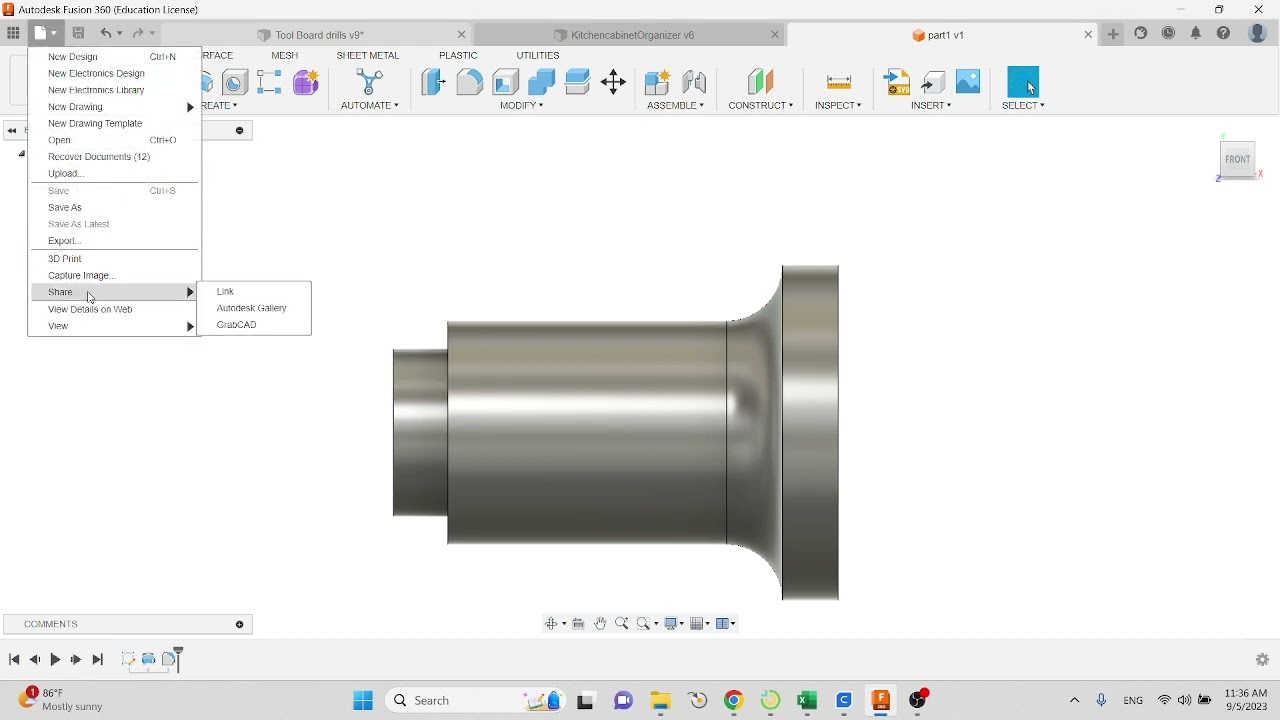This screenshot has height=720, width=1280.
Task: Select the Press Pull tool
Action: point(433,82)
